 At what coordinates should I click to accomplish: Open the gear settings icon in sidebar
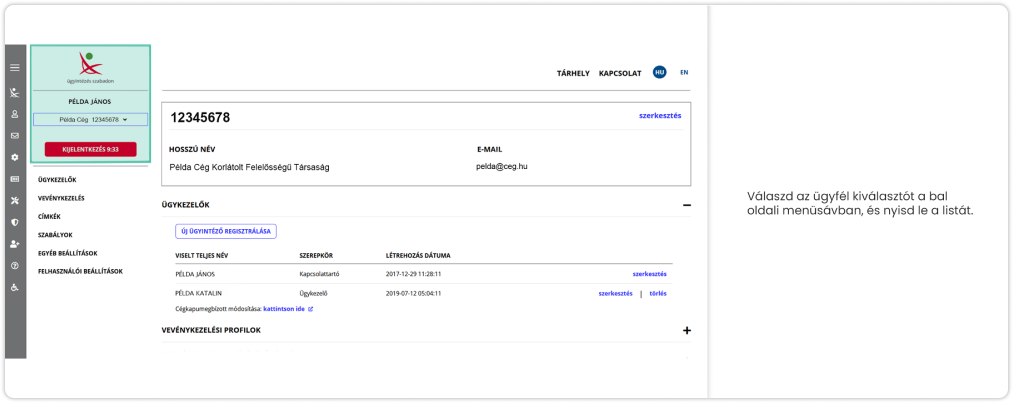(x=15, y=157)
